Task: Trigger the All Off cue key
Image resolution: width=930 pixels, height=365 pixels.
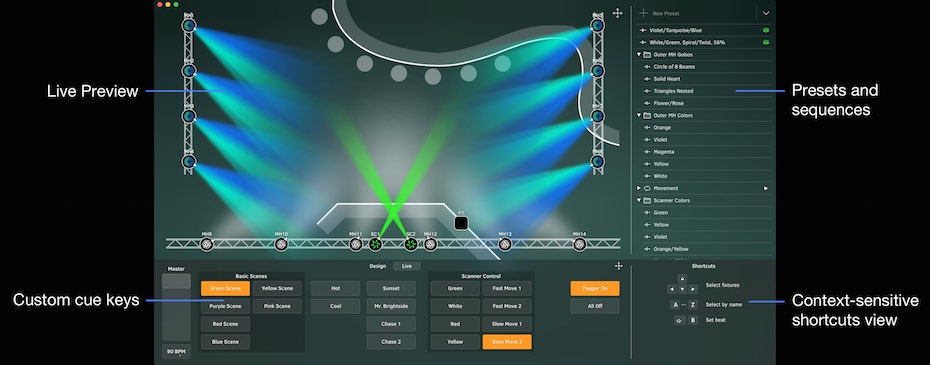Action: point(595,306)
